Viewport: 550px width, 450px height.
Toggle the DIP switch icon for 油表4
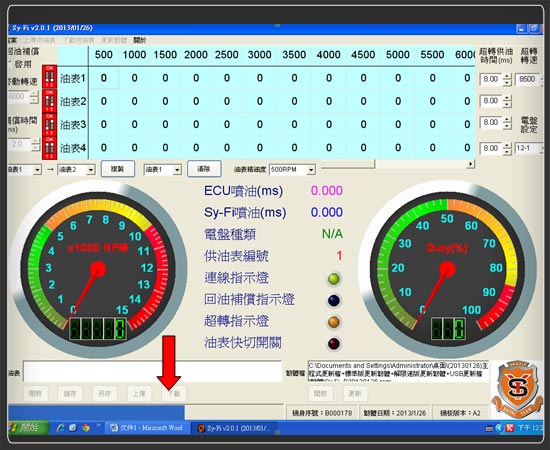(49, 148)
